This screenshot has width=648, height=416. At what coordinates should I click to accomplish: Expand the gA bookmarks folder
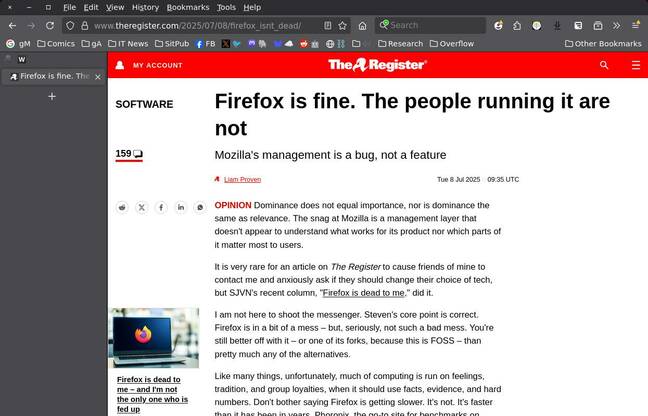[x=92, y=44]
